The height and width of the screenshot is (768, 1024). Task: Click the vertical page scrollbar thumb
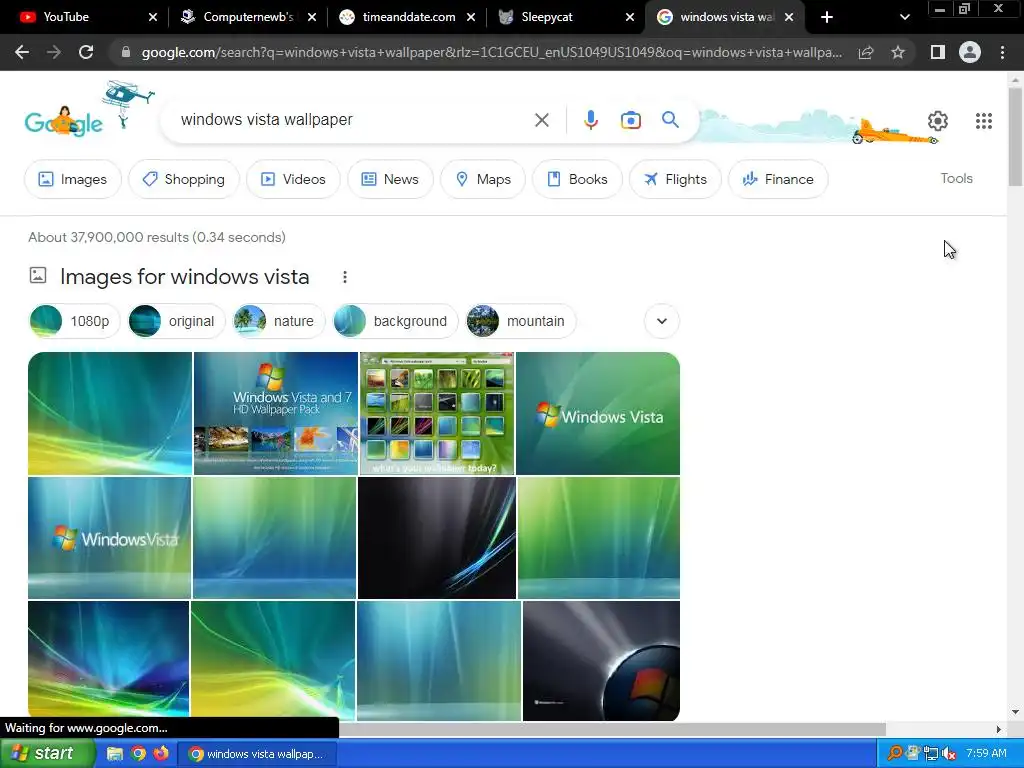tap(1015, 137)
